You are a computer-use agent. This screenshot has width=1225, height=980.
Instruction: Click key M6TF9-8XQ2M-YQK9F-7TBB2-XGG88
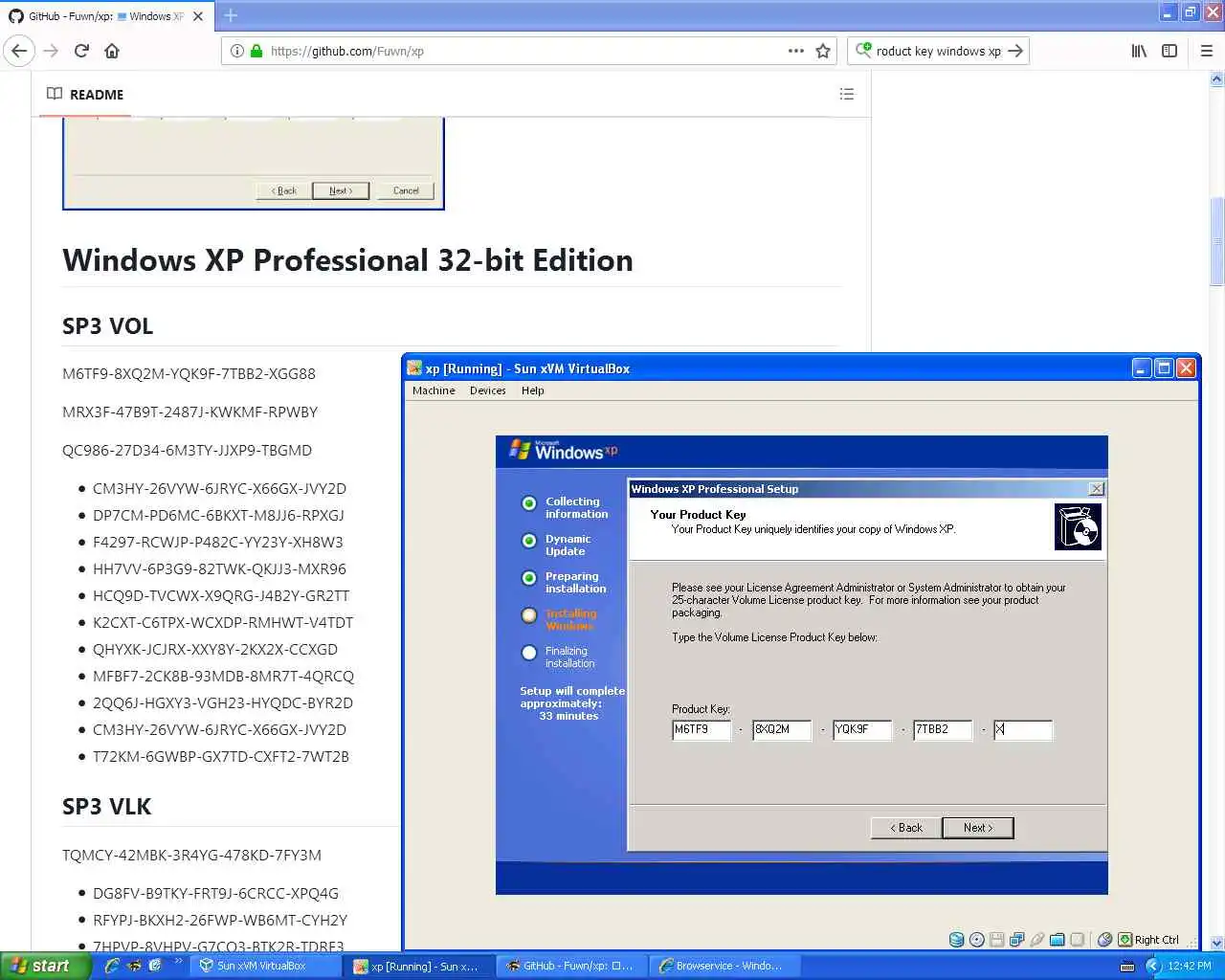(x=189, y=374)
